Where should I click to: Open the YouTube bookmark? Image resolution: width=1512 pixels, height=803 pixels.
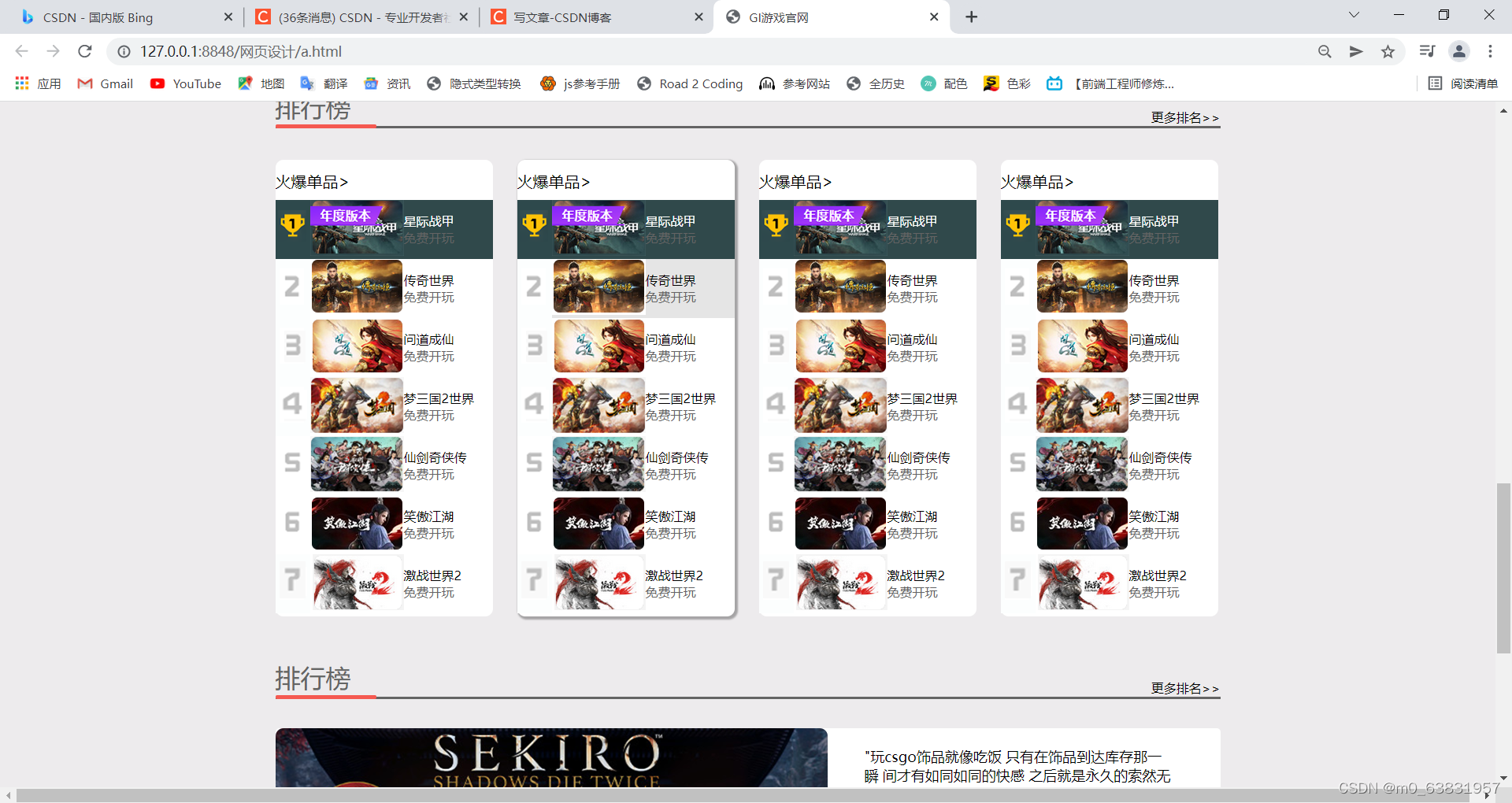pos(186,83)
